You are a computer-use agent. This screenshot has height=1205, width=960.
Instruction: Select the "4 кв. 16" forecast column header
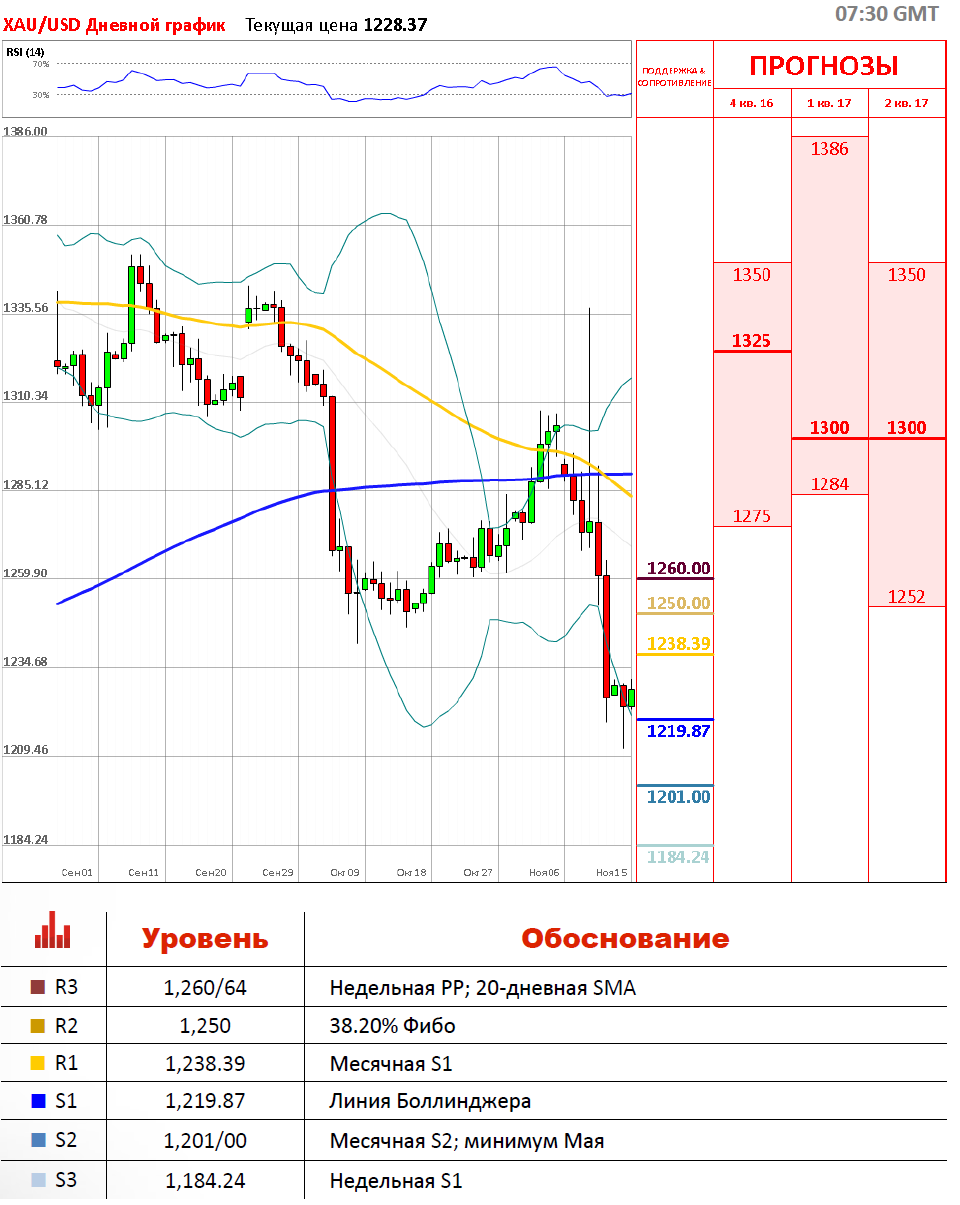point(751,103)
